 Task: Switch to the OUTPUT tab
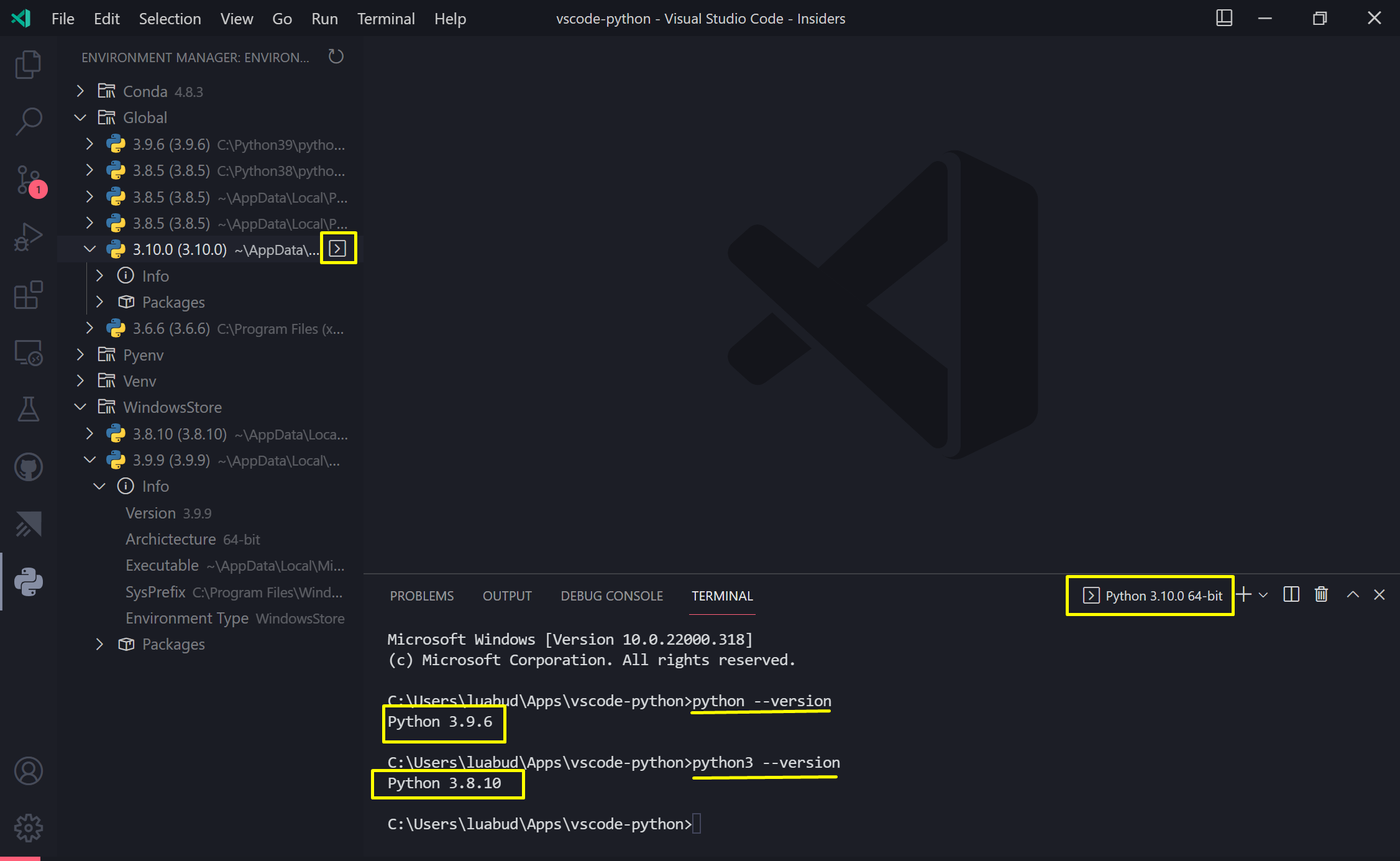click(507, 596)
